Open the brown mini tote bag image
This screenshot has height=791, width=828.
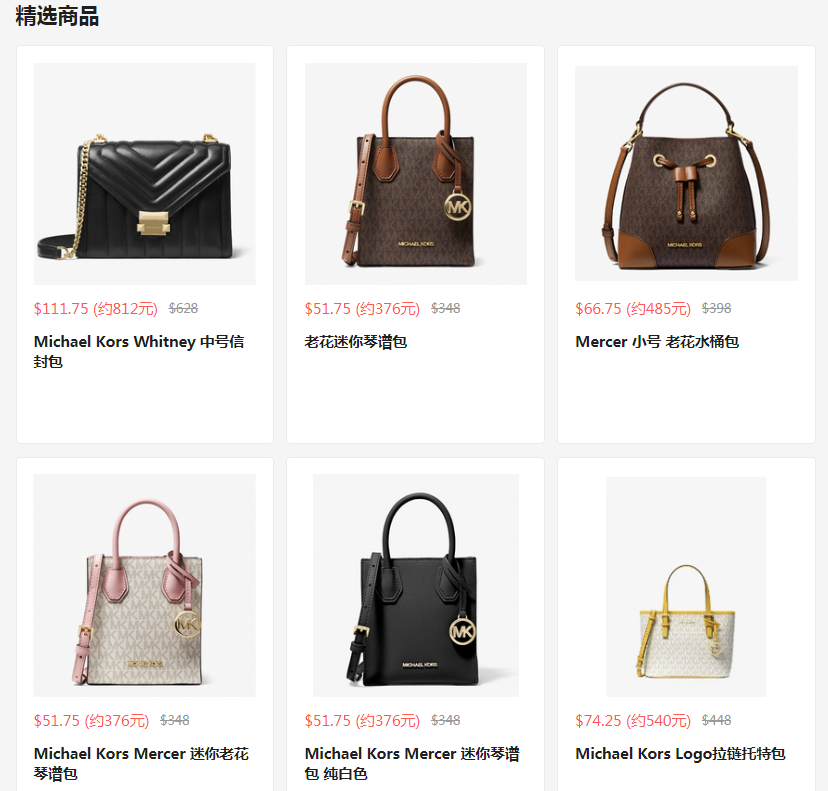click(416, 174)
